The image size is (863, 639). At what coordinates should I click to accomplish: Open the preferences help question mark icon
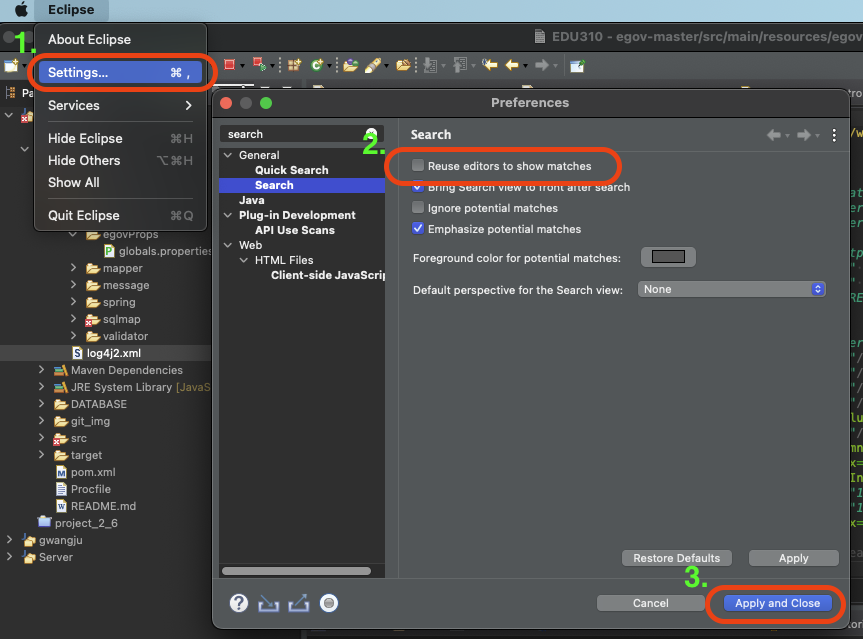[x=239, y=603]
